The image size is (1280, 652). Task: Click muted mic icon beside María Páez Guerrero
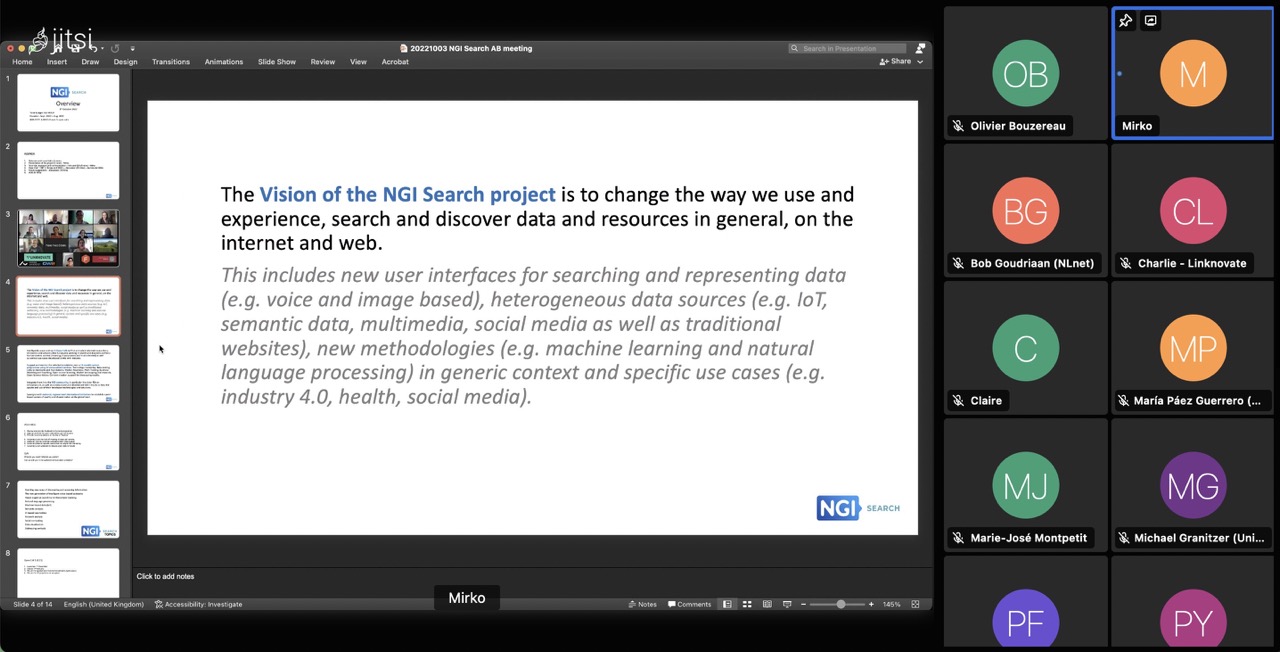click(x=1125, y=400)
